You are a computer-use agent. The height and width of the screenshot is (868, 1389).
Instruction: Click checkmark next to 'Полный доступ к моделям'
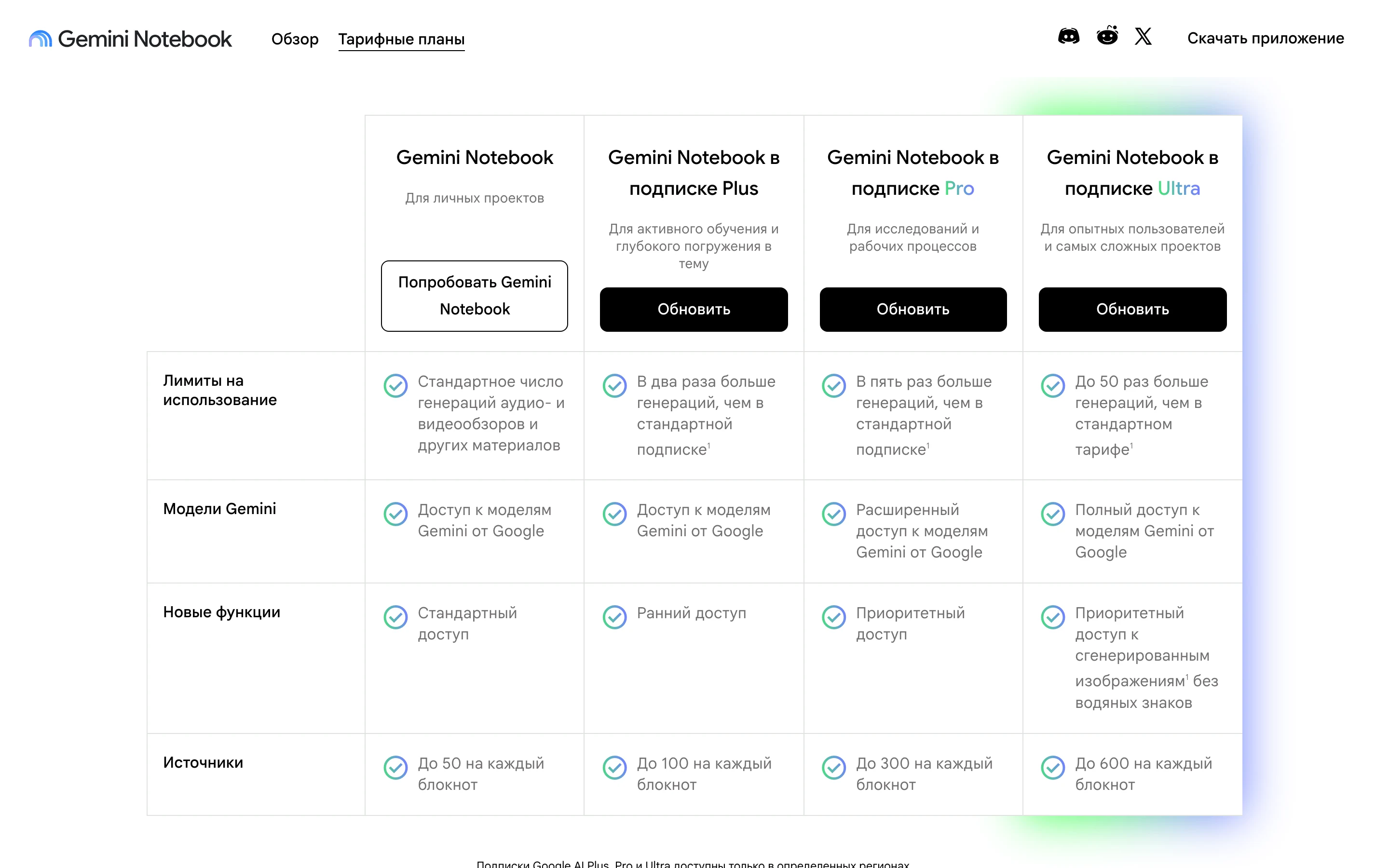(x=1053, y=514)
